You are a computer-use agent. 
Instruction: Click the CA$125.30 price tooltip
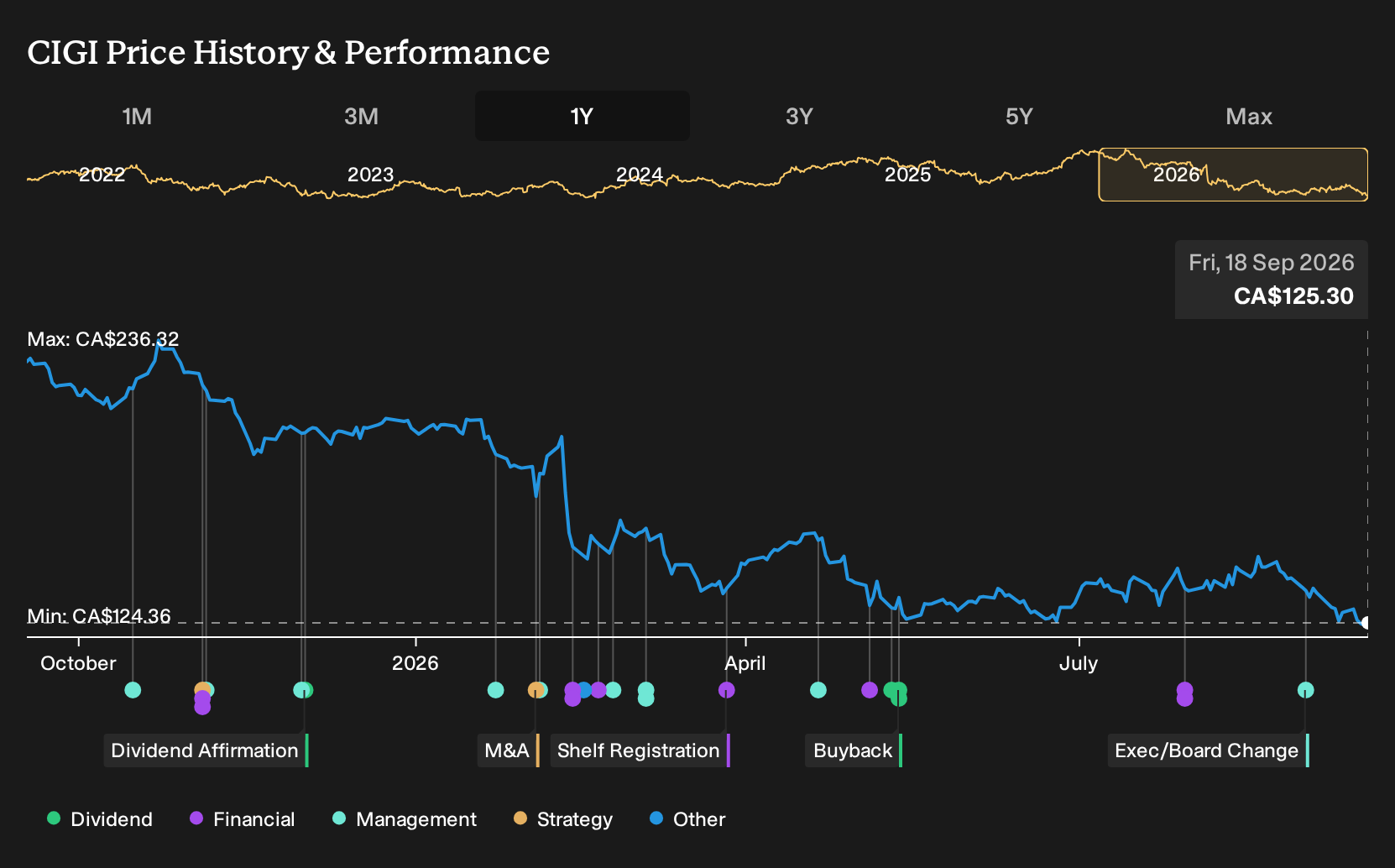tap(1272, 280)
